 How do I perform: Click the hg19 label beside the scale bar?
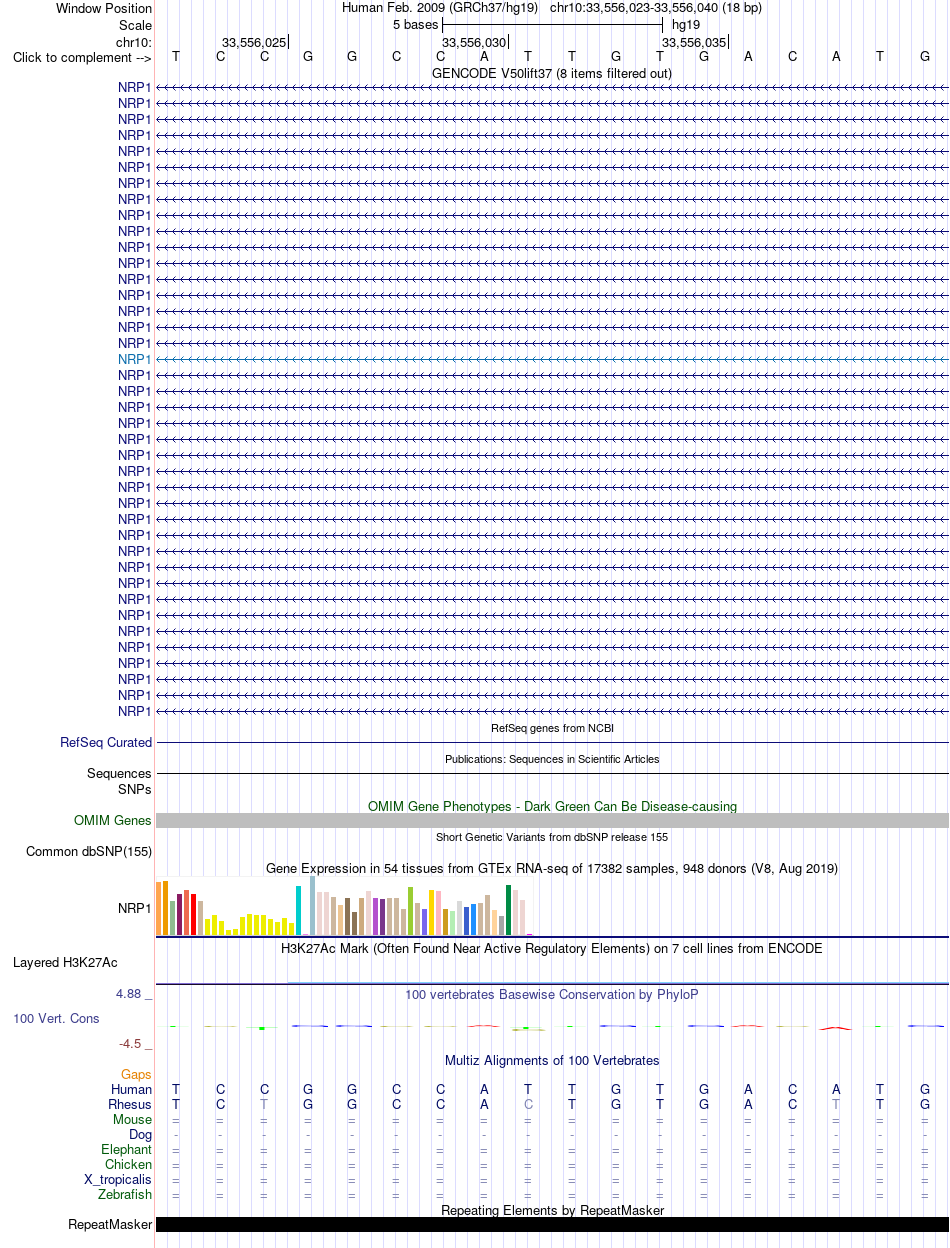686,24
